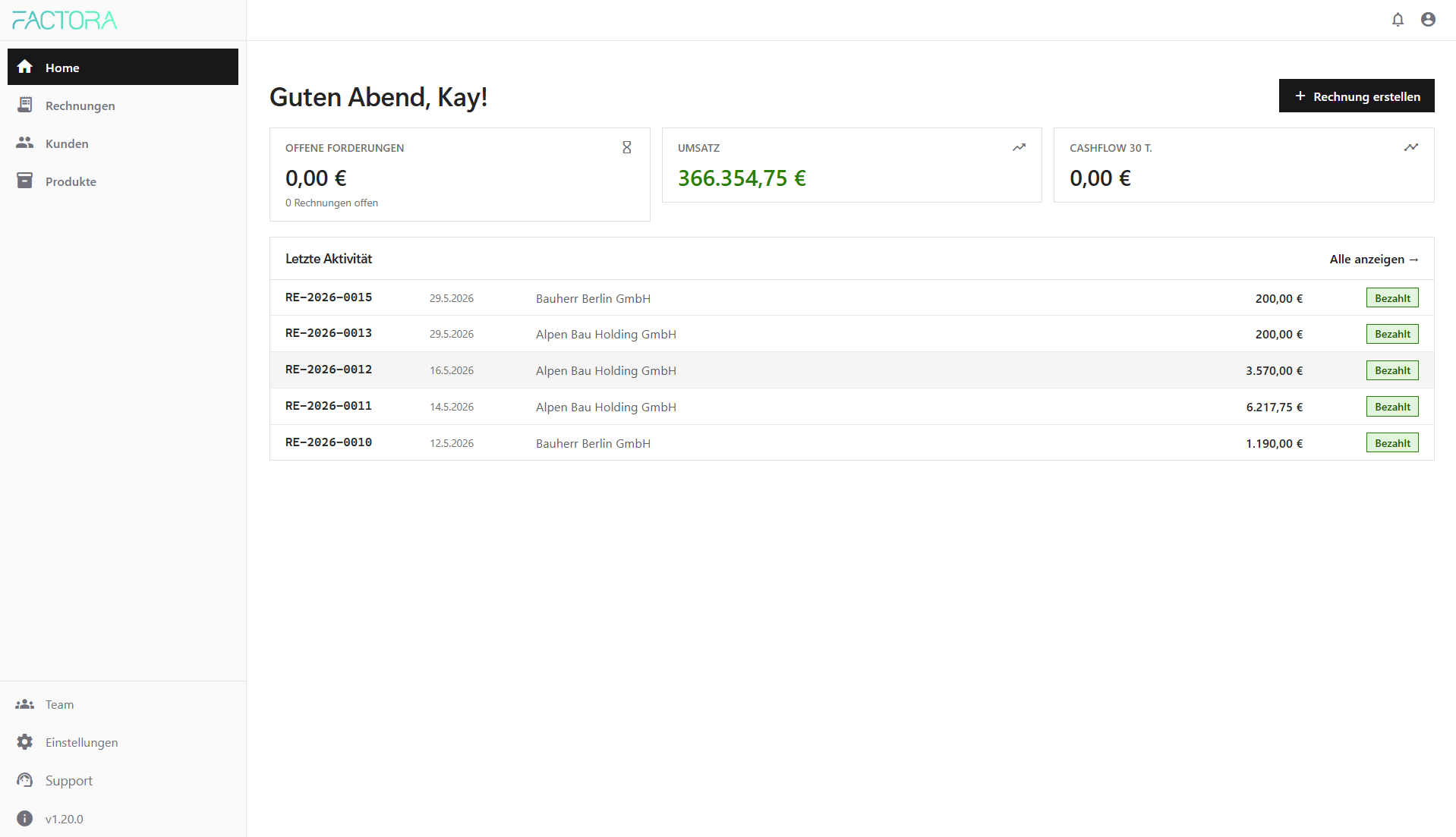Open Einstellungen in sidebar
This screenshot has height=837, width=1456.
[123, 742]
